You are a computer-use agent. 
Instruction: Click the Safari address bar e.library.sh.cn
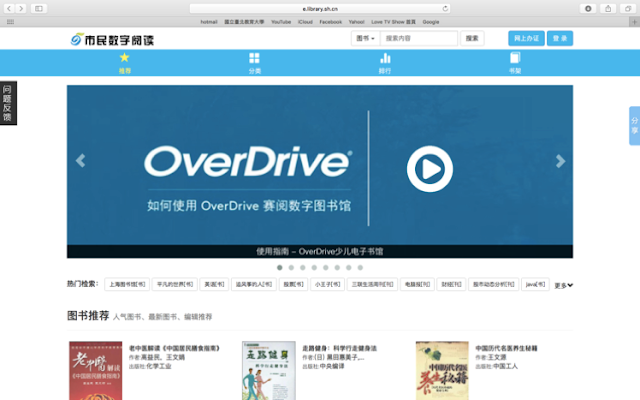[320, 9]
